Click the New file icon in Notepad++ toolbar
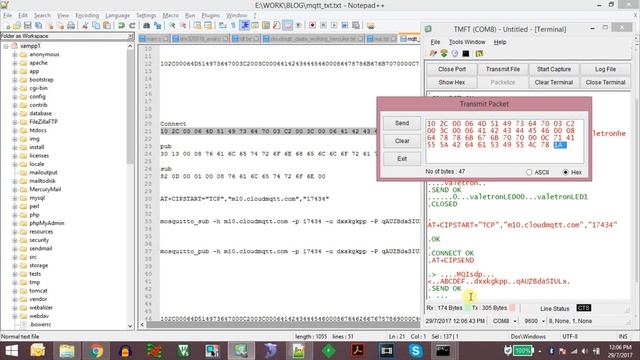The image size is (640, 360). click(7, 25)
